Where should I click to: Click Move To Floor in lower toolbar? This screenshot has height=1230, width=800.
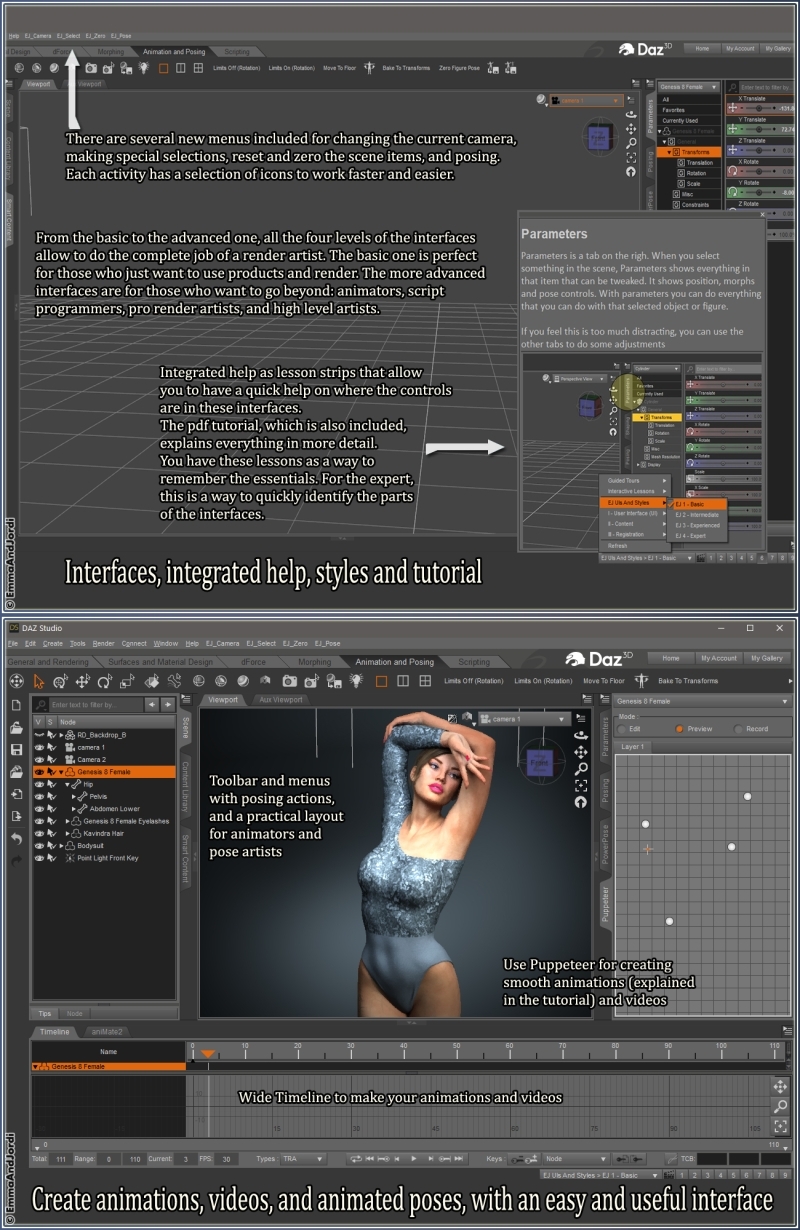pyautogui.click(x=604, y=681)
